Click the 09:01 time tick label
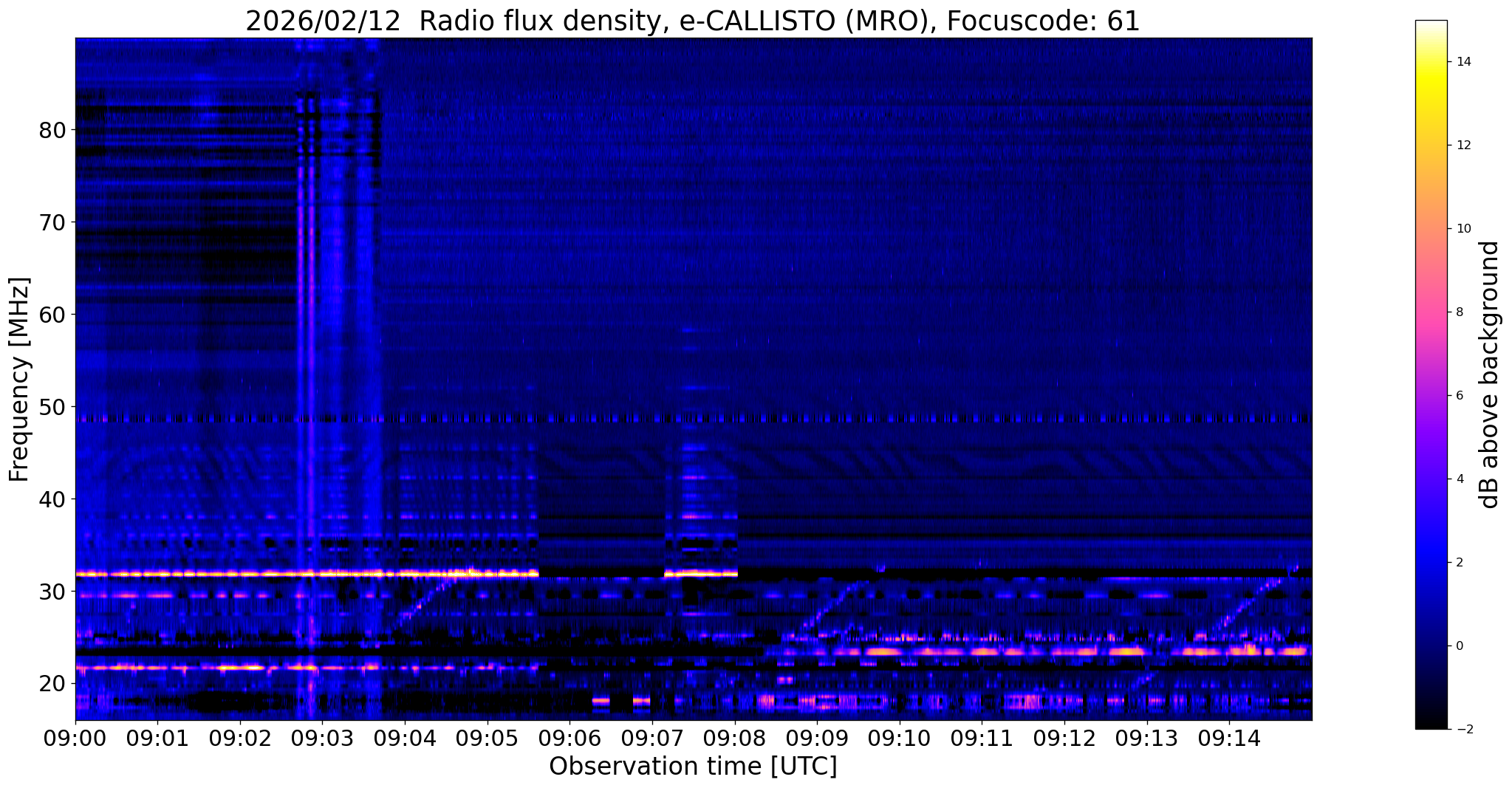This screenshot has height=788, width=1512. click(x=157, y=739)
